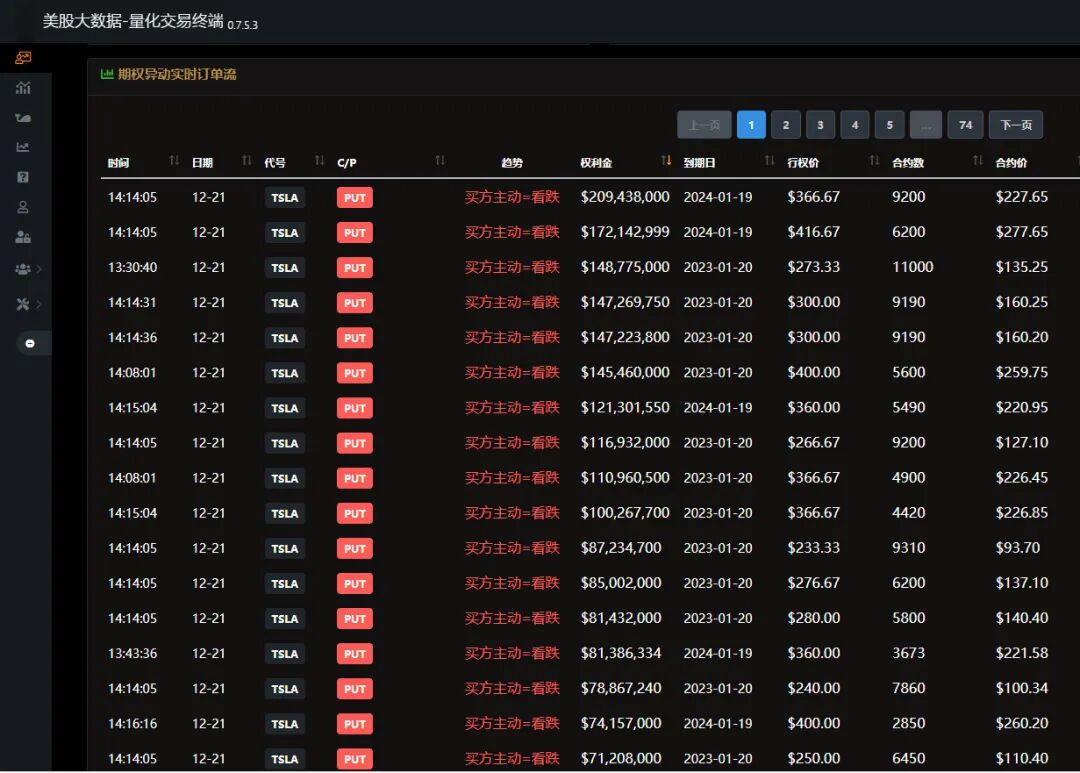Sort table by the 行权价 column arrows
1080x773 pixels.
tap(874, 161)
